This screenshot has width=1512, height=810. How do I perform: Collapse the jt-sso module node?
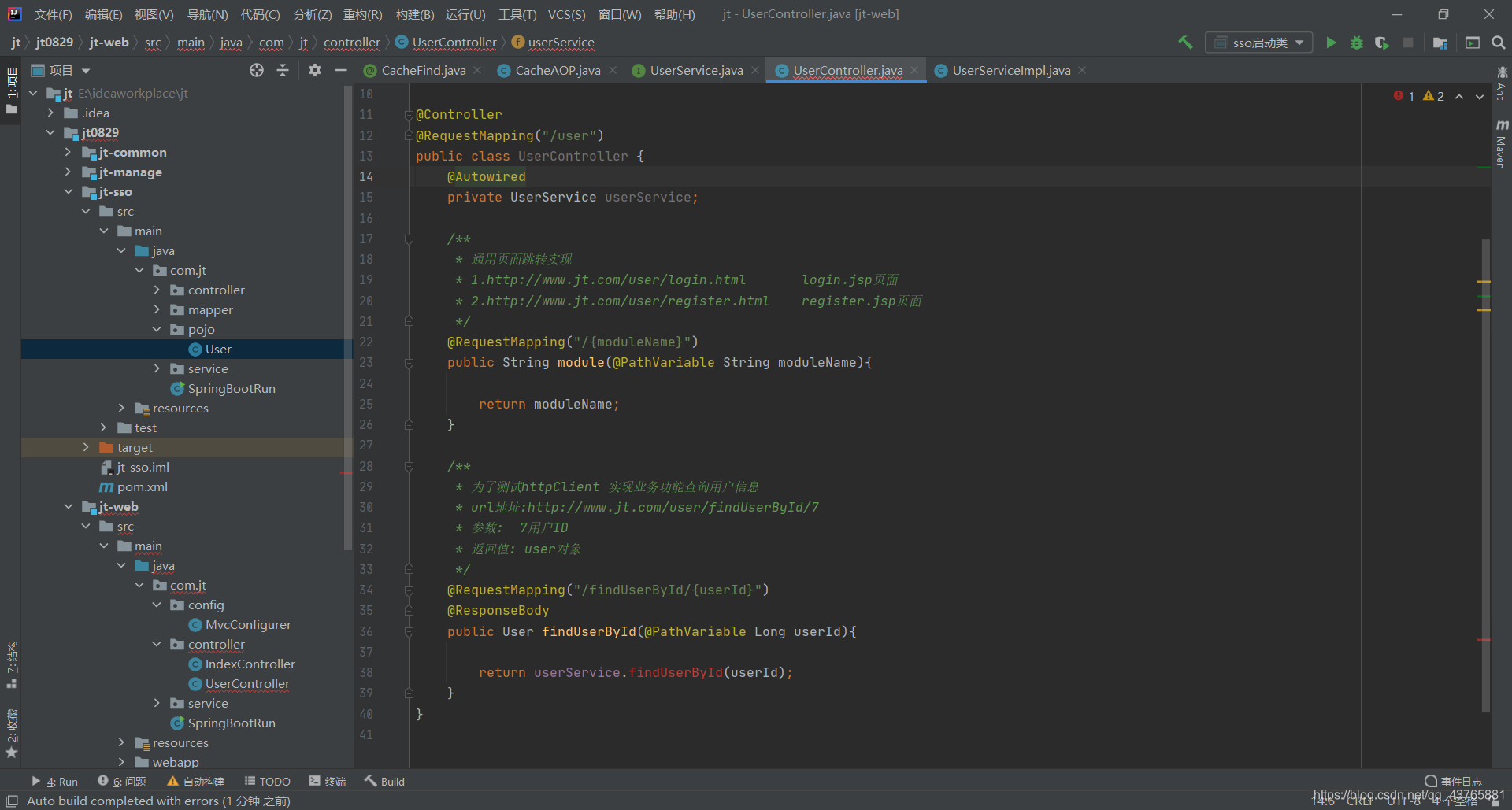pos(68,191)
